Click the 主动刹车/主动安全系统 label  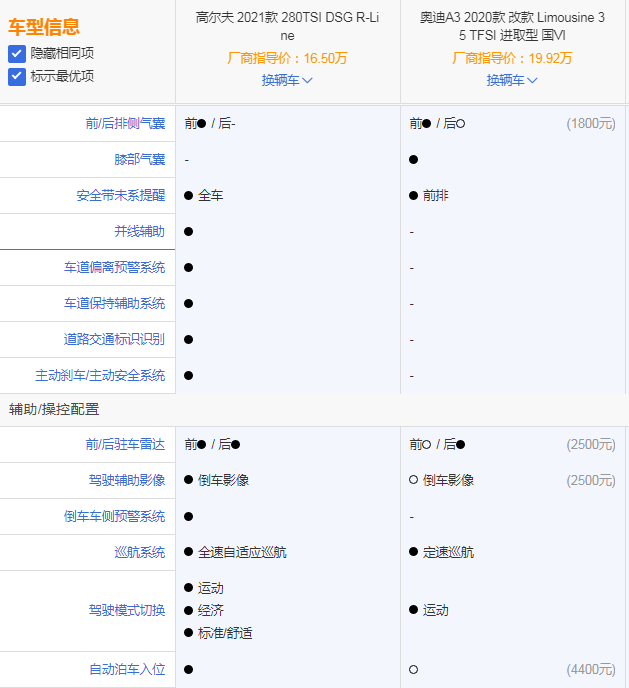tap(100, 376)
